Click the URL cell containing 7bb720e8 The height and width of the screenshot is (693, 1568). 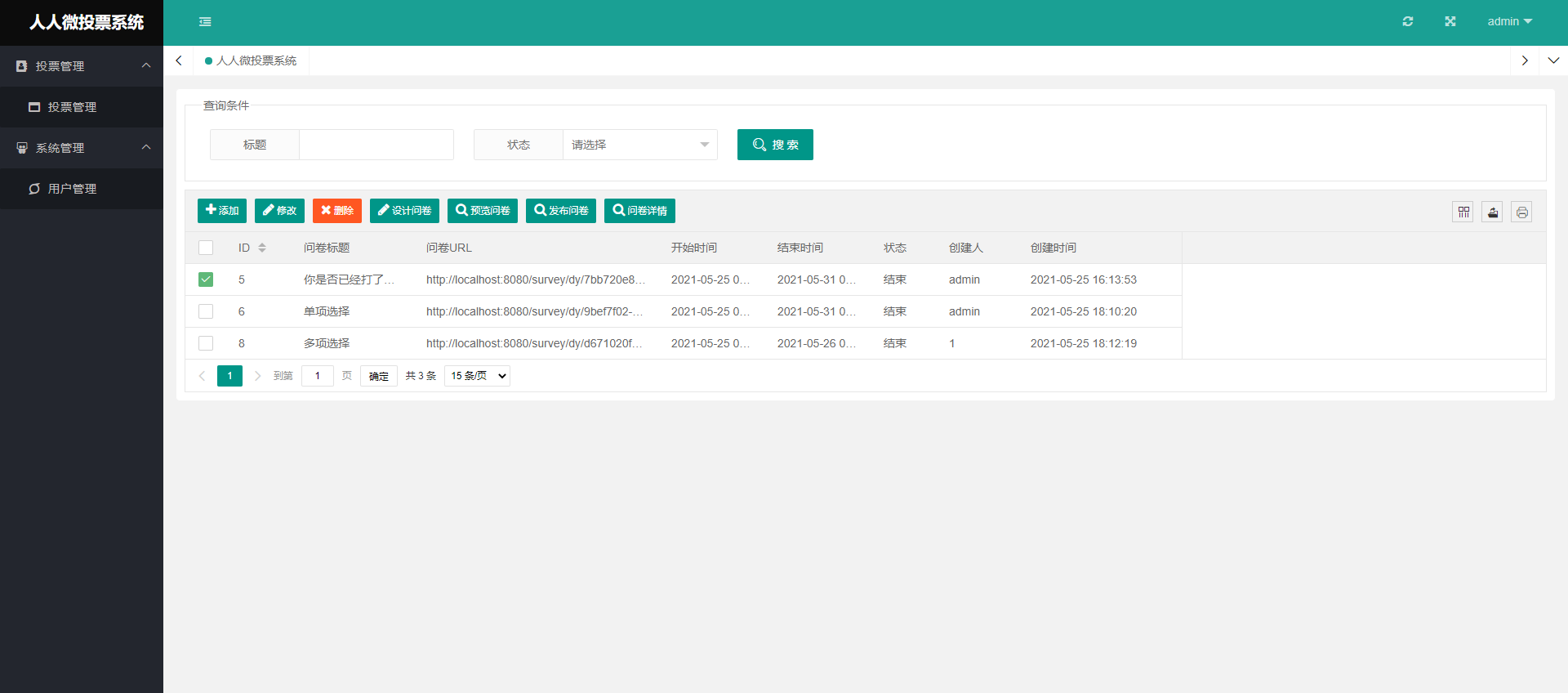pyautogui.click(x=536, y=279)
